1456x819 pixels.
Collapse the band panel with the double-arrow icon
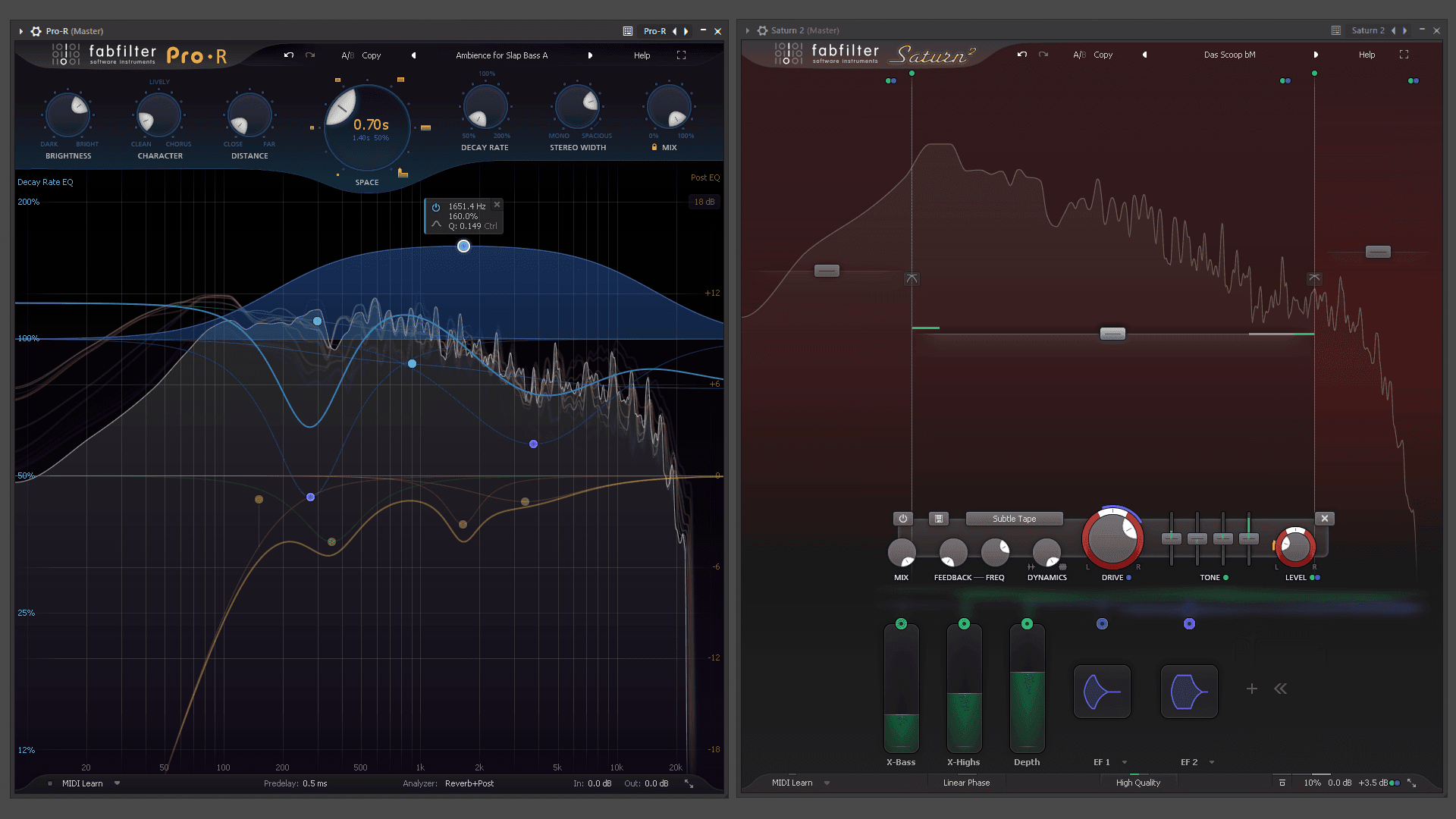pyautogui.click(x=1281, y=689)
